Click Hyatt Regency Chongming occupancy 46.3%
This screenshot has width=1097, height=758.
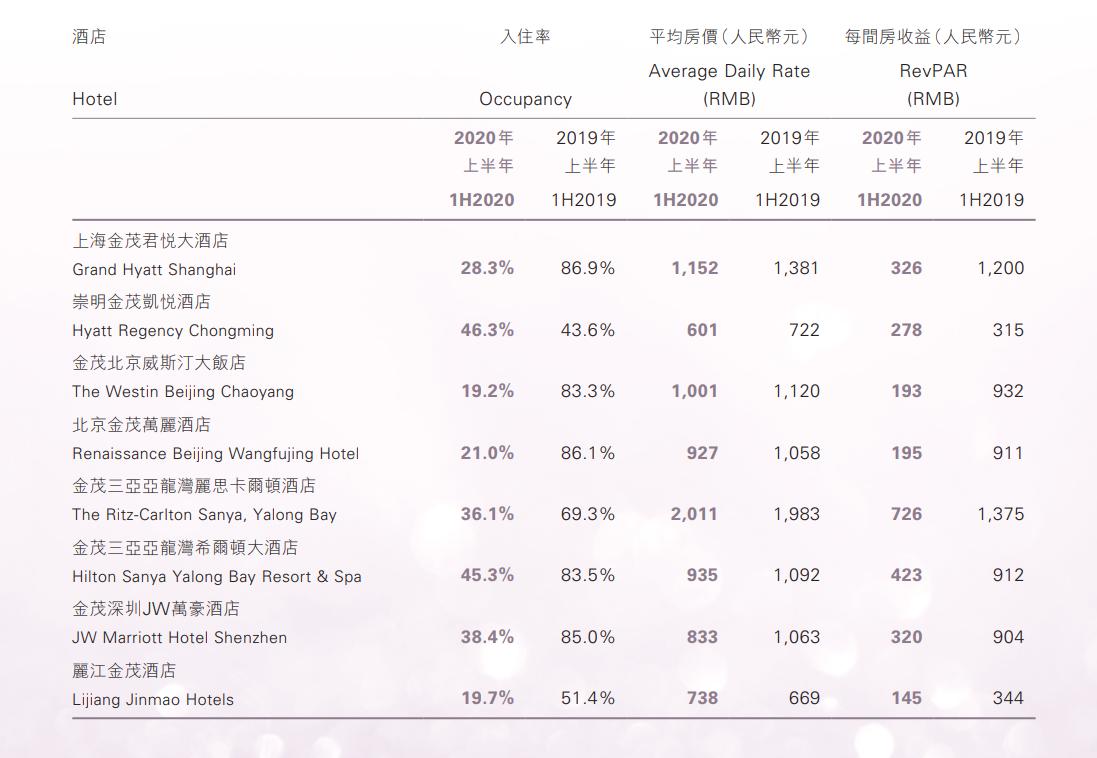tap(487, 330)
